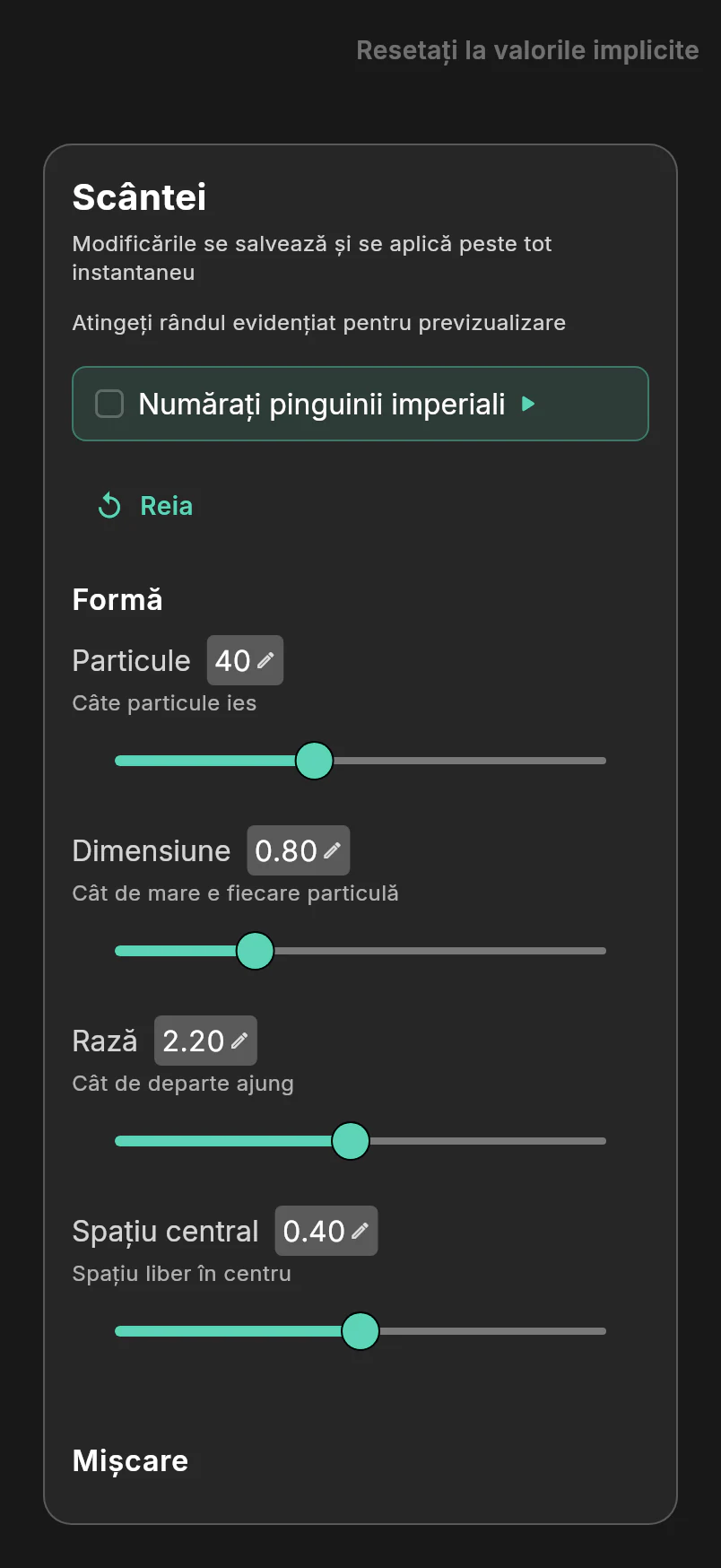Click the Rază slider handle
Screen dimensions: 721x1568
351,1141
